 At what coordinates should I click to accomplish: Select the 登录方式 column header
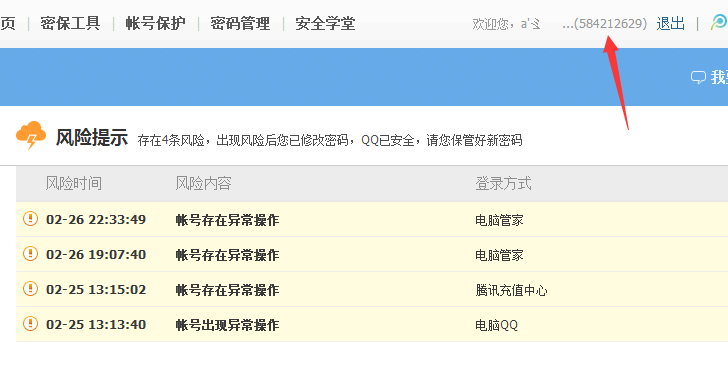coord(503,183)
